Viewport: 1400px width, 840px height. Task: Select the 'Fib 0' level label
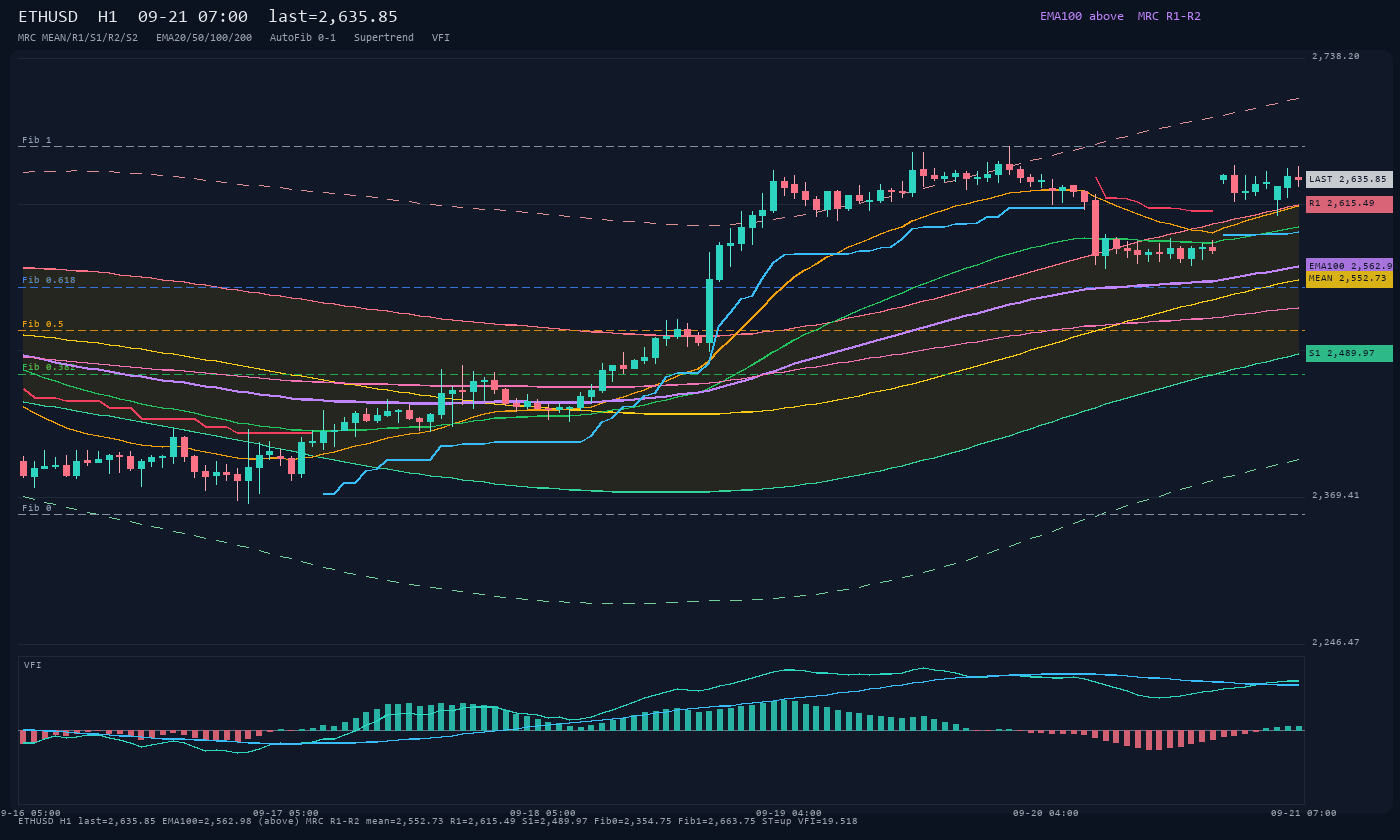pos(37,508)
